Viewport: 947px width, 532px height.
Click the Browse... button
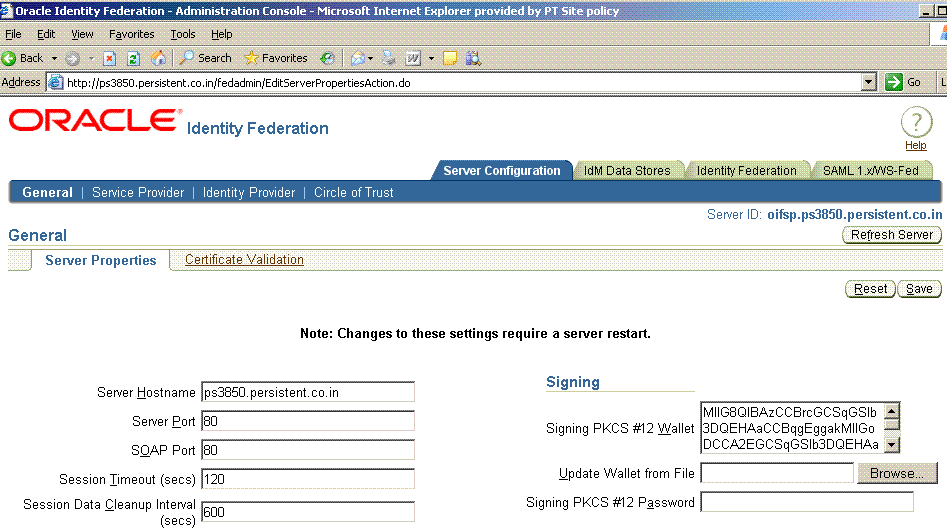click(x=897, y=473)
